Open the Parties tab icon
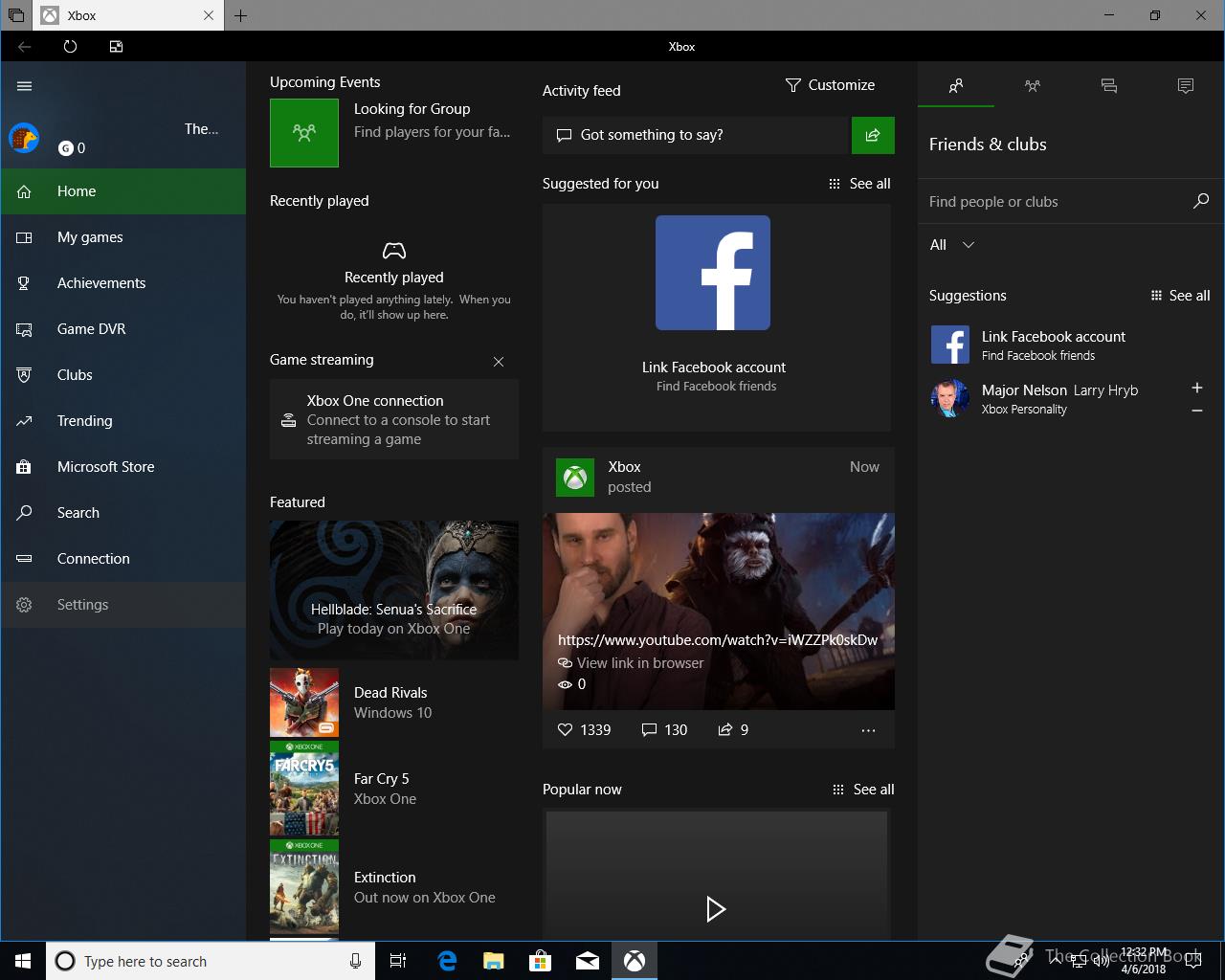The width and height of the screenshot is (1225, 980). [x=1032, y=86]
